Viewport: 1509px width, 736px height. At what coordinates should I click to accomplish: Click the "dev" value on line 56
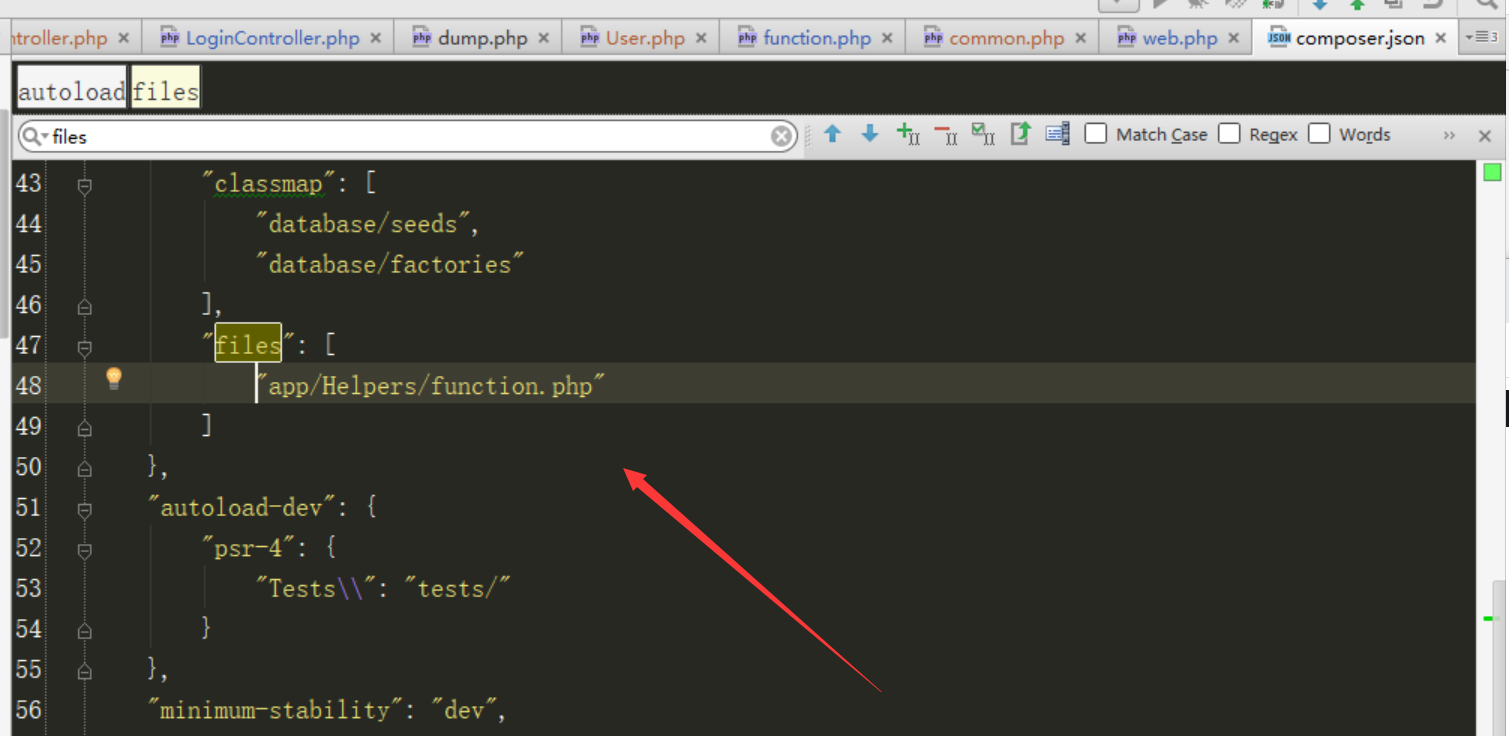(x=464, y=710)
